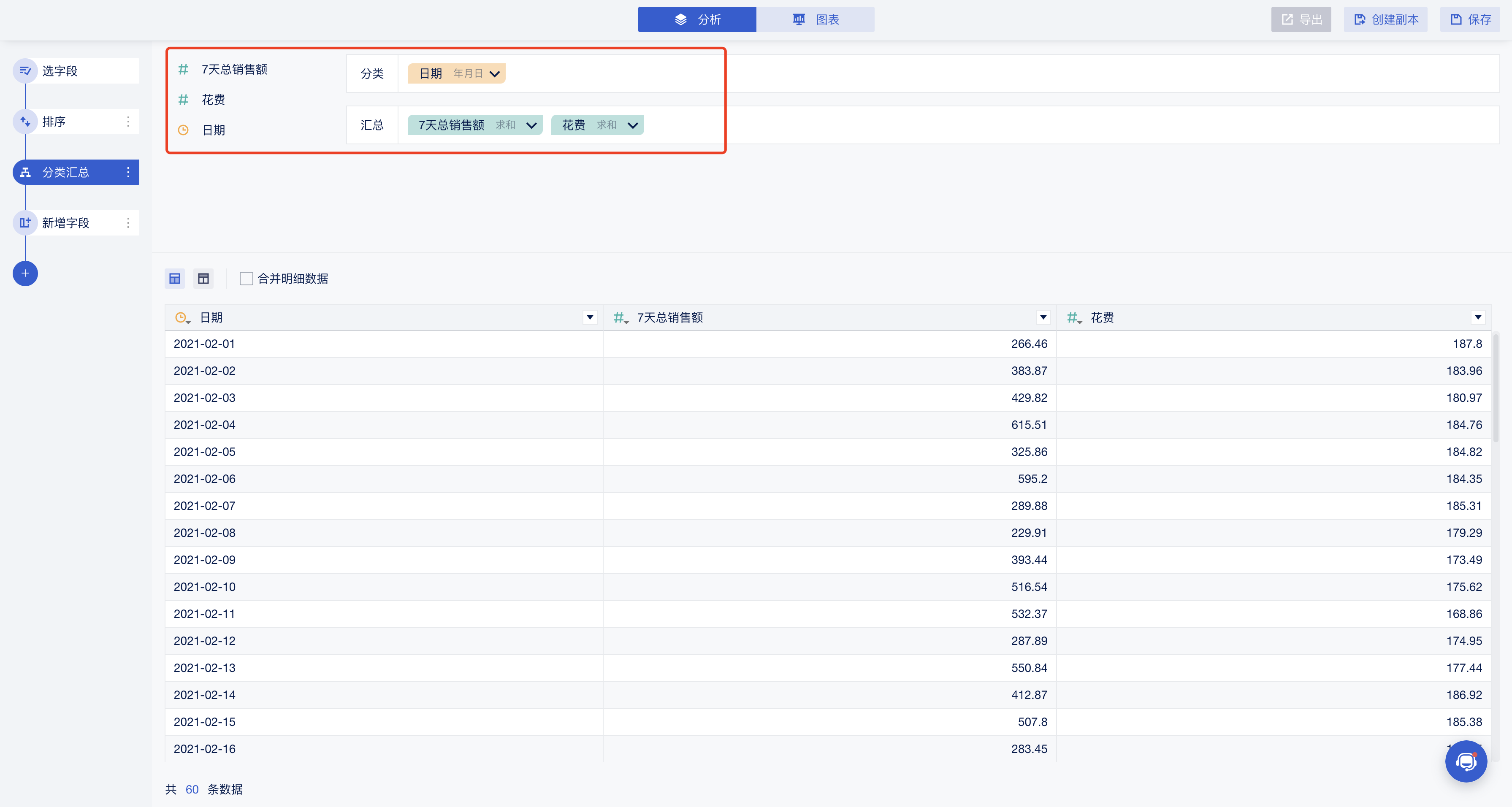Click the 导出 button

1301,19
